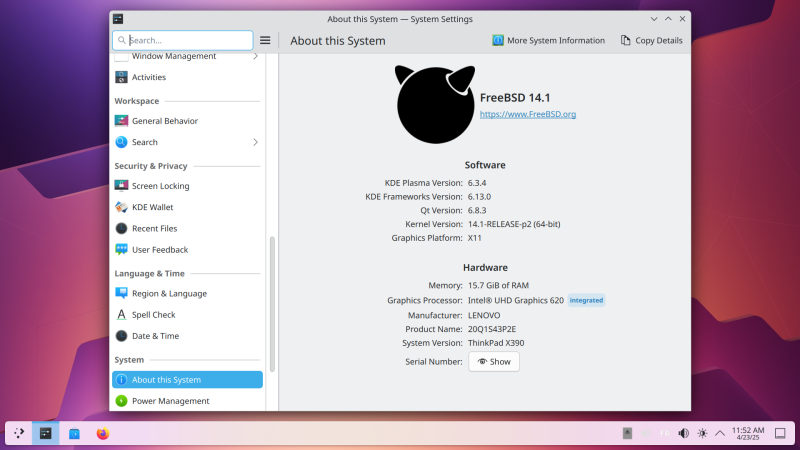Open the Search settings entry
This screenshot has width=800, height=450.
[x=187, y=142]
